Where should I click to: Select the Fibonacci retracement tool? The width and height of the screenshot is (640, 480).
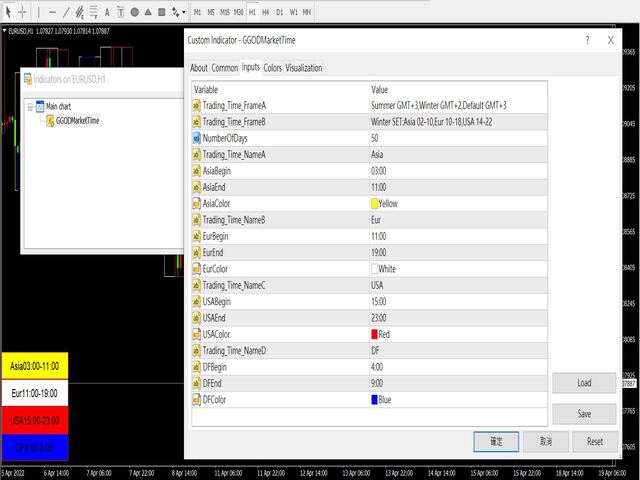coord(93,12)
